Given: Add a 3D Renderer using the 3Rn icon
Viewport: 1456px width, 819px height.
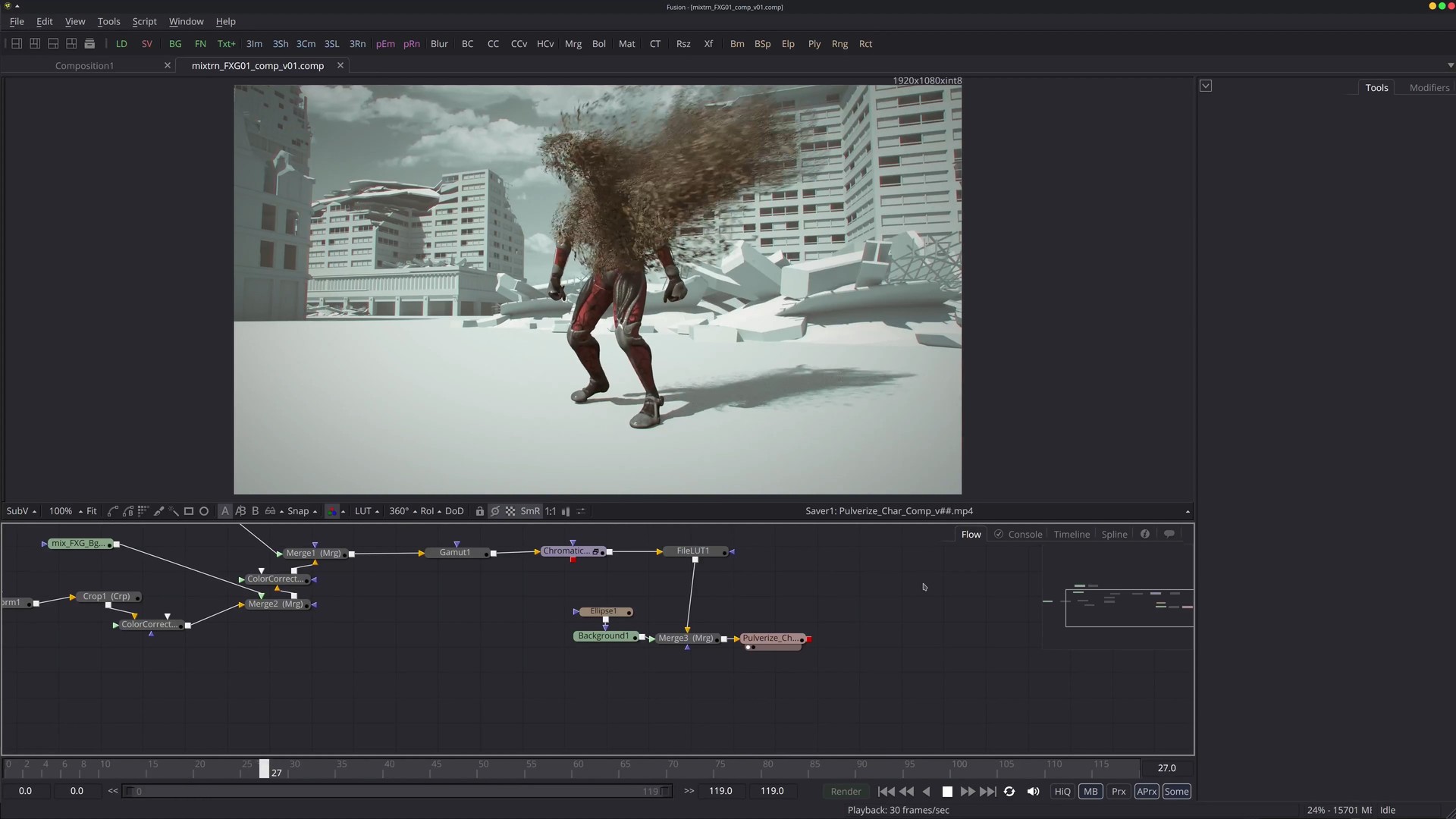Looking at the screenshot, I should click(357, 43).
